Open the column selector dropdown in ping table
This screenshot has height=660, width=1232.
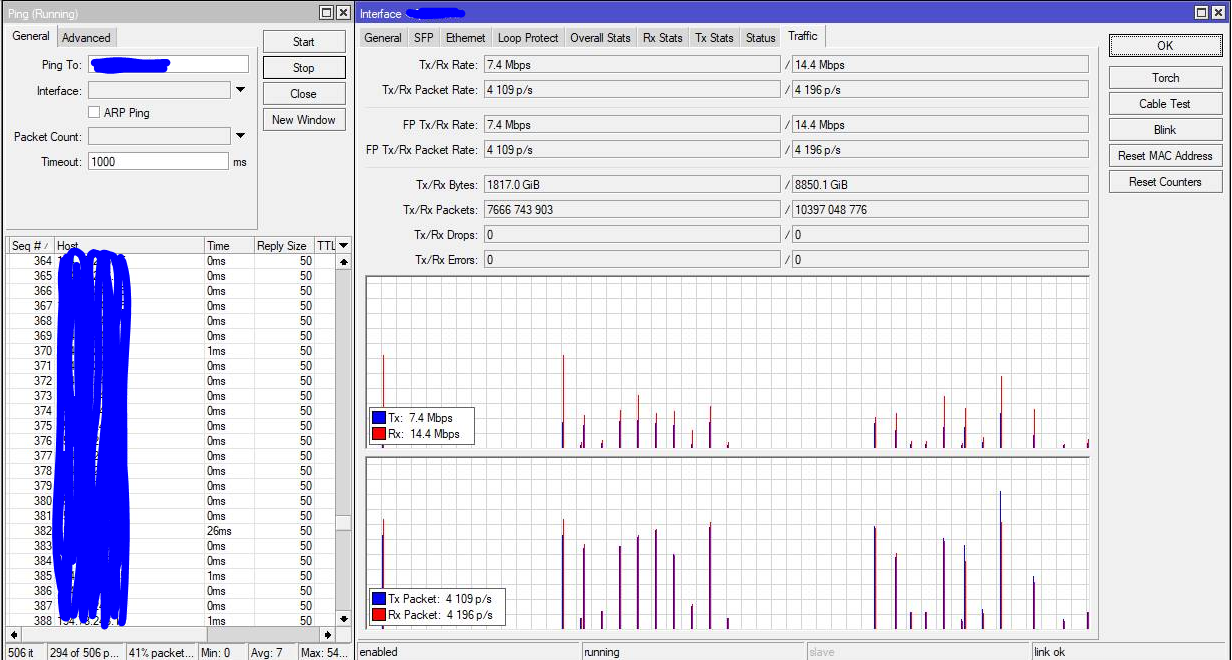(344, 245)
